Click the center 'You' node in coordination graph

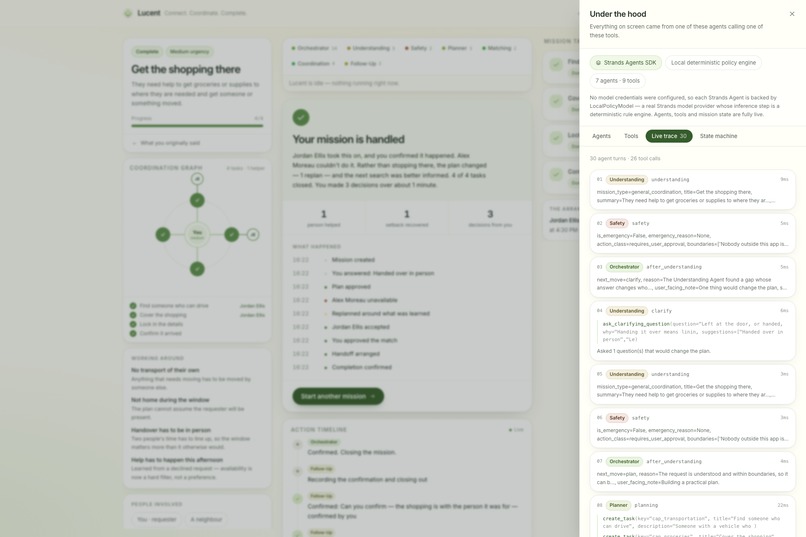197,234
